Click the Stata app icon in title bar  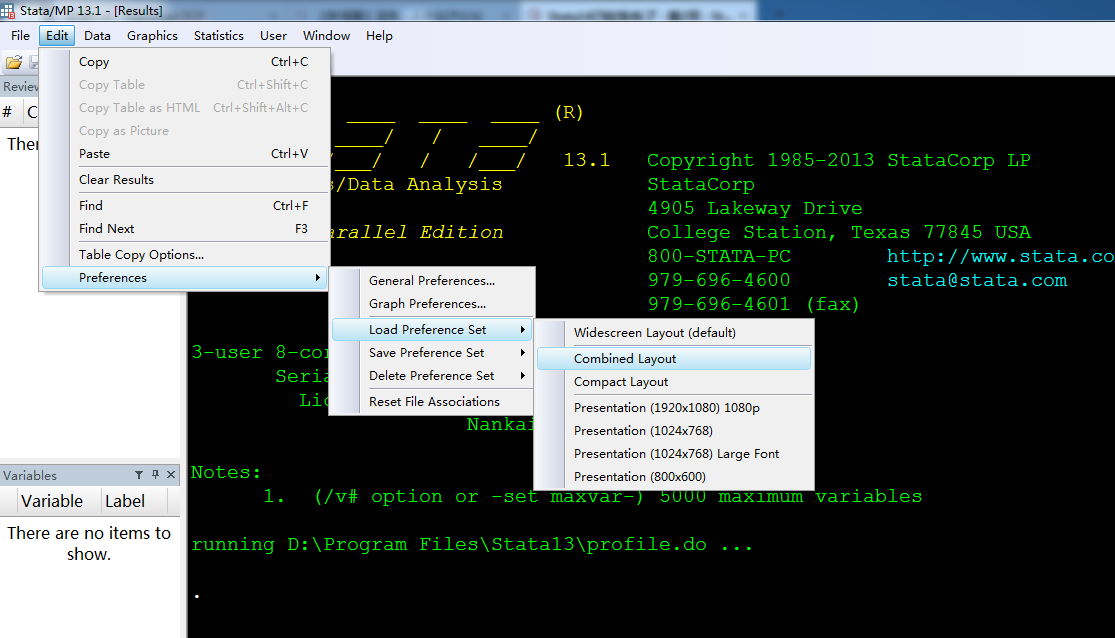click(8, 9)
